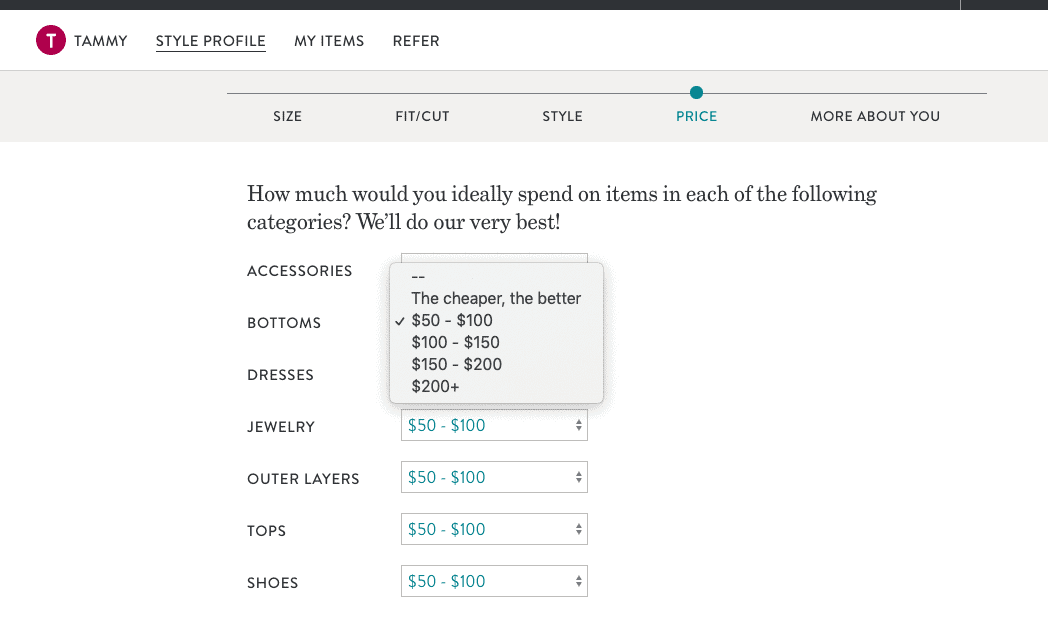Expand the Shoes price dropdown
This screenshot has height=623, width=1048.
click(494, 582)
